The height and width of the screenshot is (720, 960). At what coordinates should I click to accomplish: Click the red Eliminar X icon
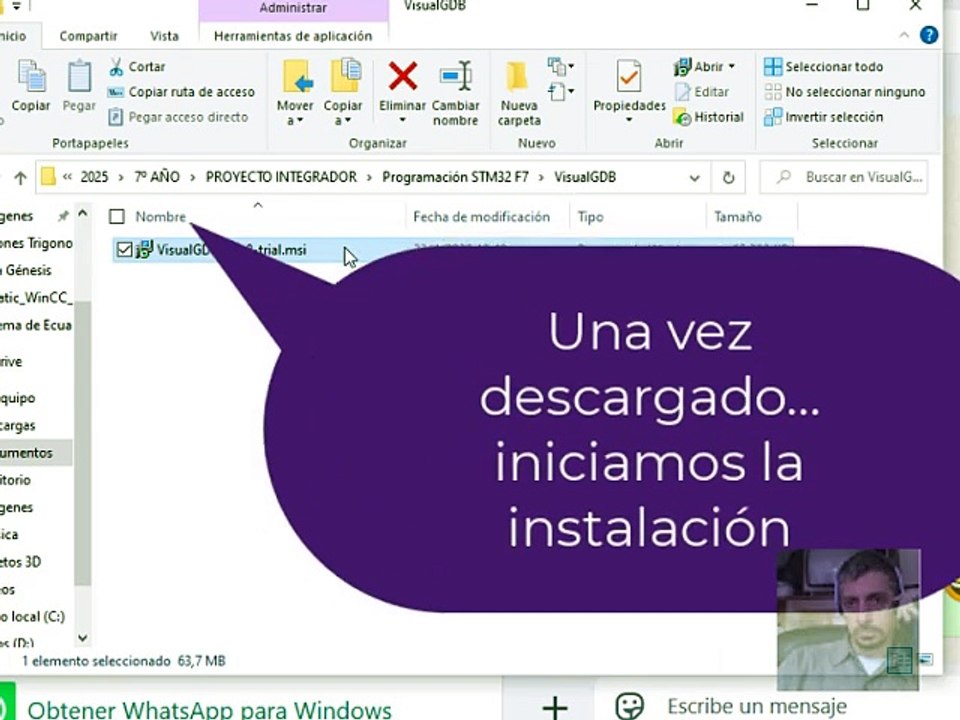[403, 76]
